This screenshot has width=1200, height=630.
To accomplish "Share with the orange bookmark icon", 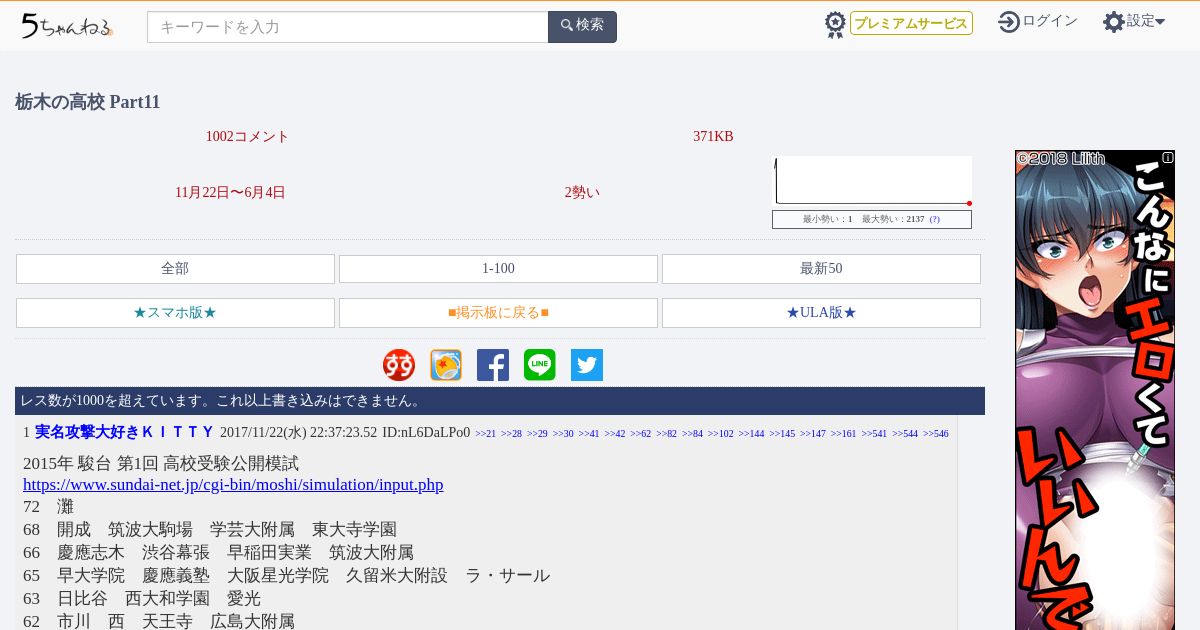I will pyautogui.click(x=446, y=365).
